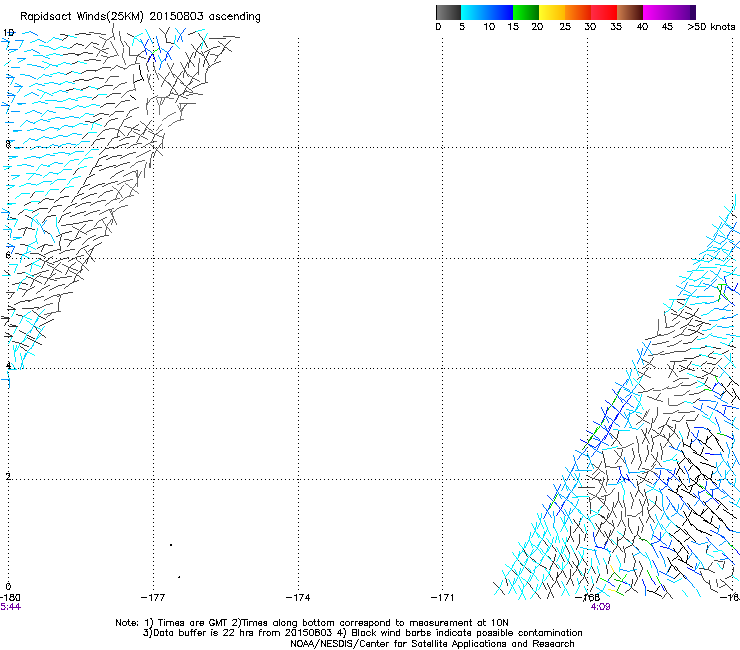740x650 pixels.
Task: Click the longitude label -177
Action: (x=153, y=598)
